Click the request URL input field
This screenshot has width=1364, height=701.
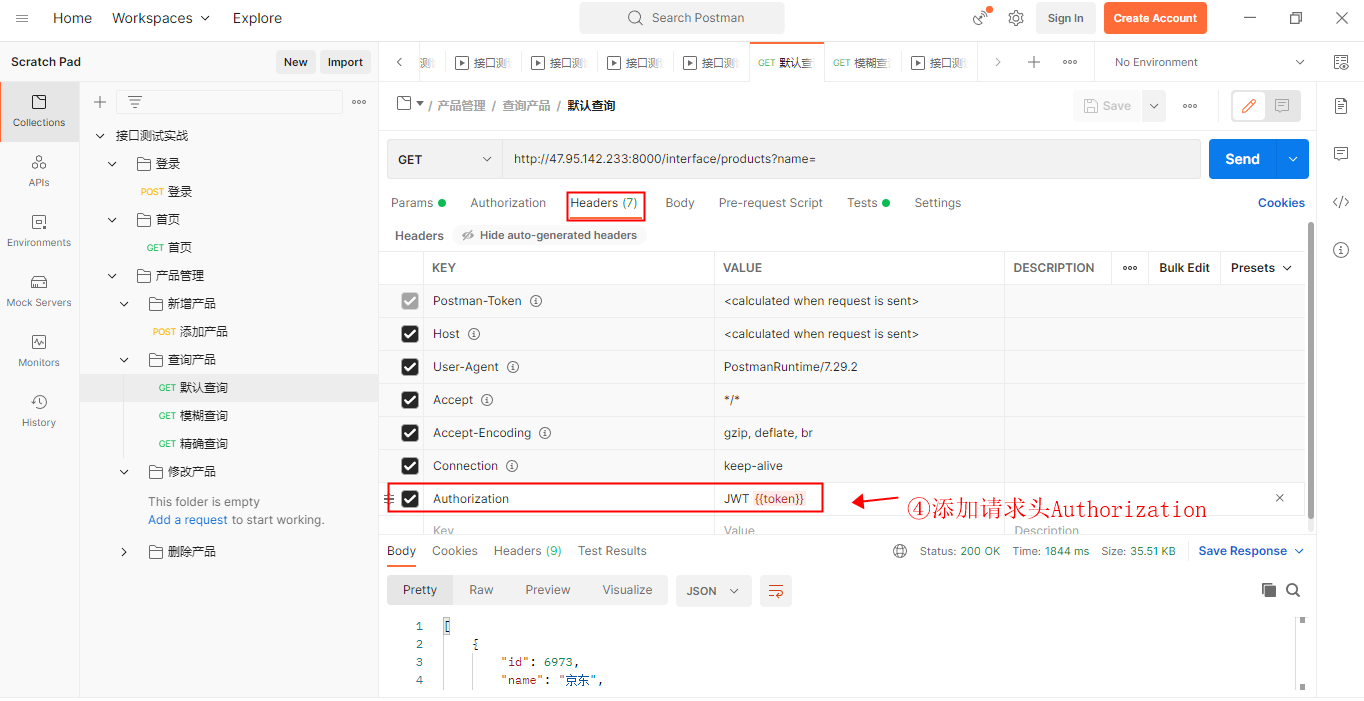point(851,159)
